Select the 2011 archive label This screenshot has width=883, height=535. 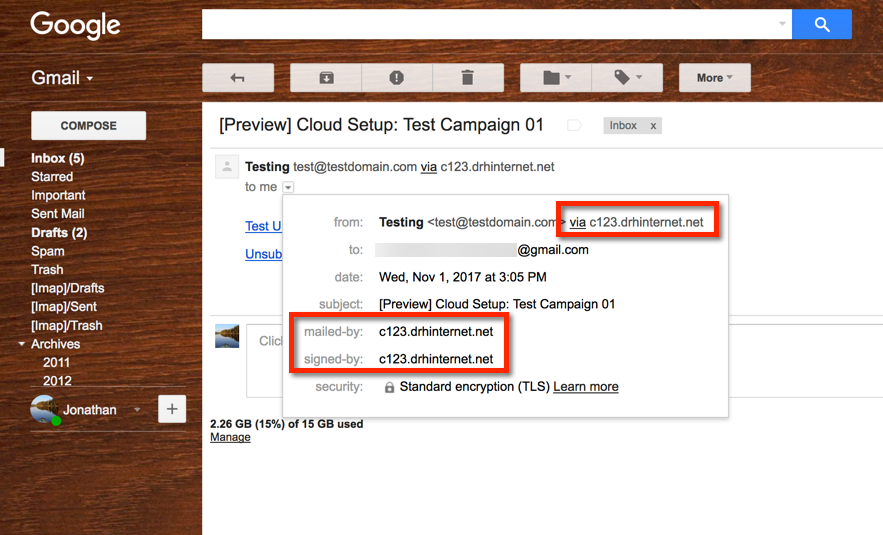pyautogui.click(x=56, y=363)
